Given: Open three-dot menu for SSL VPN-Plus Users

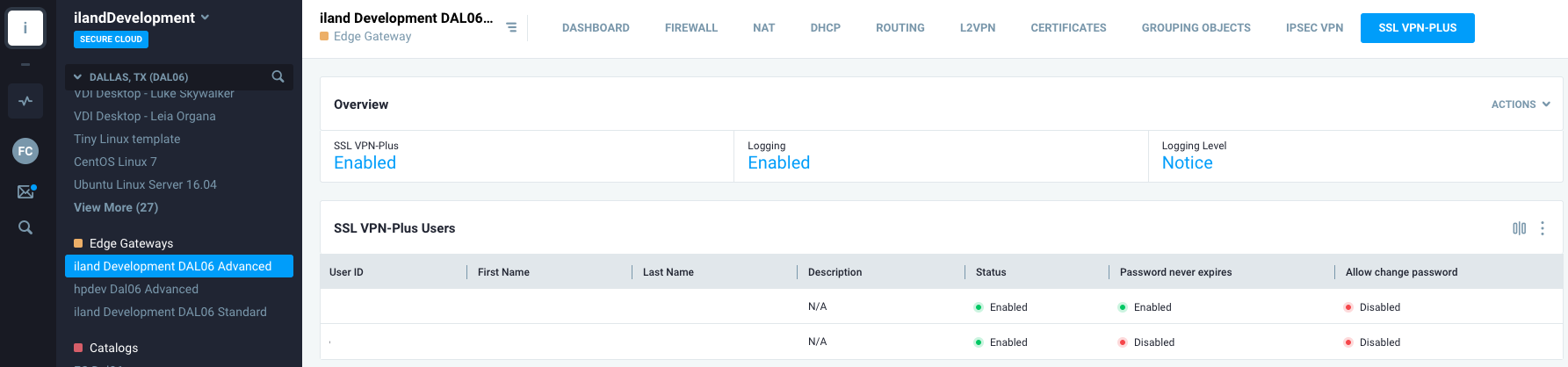Looking at the screenshot, I should (1543, 228).
